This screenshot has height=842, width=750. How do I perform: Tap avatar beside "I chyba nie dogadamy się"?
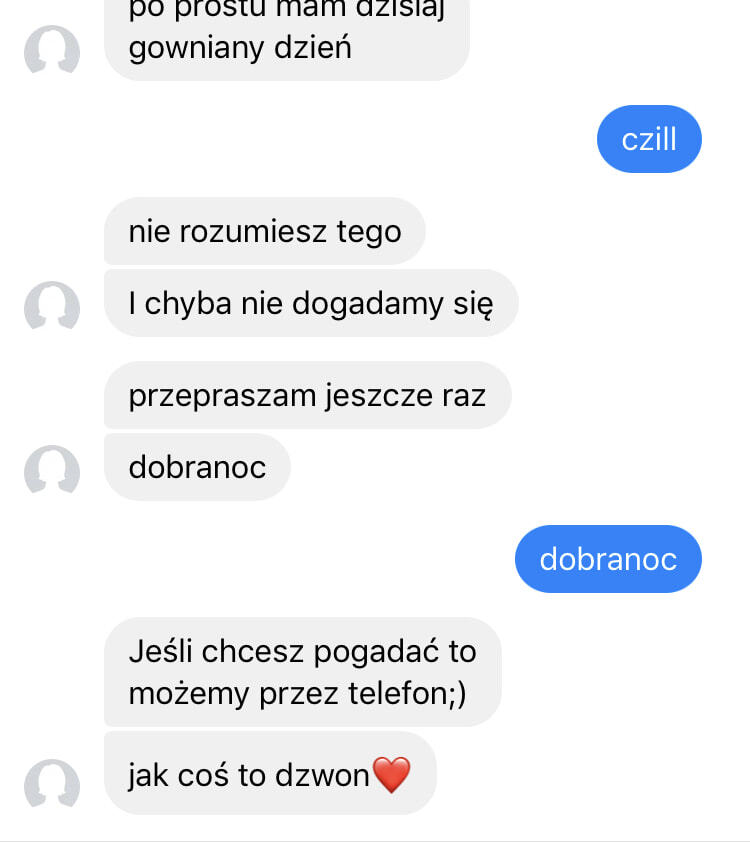(52, 307)
